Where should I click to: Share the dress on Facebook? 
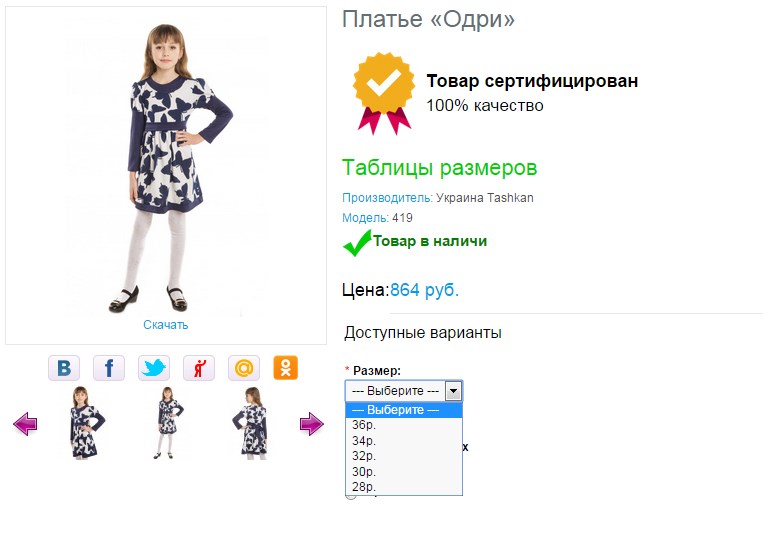click(109, 368)
